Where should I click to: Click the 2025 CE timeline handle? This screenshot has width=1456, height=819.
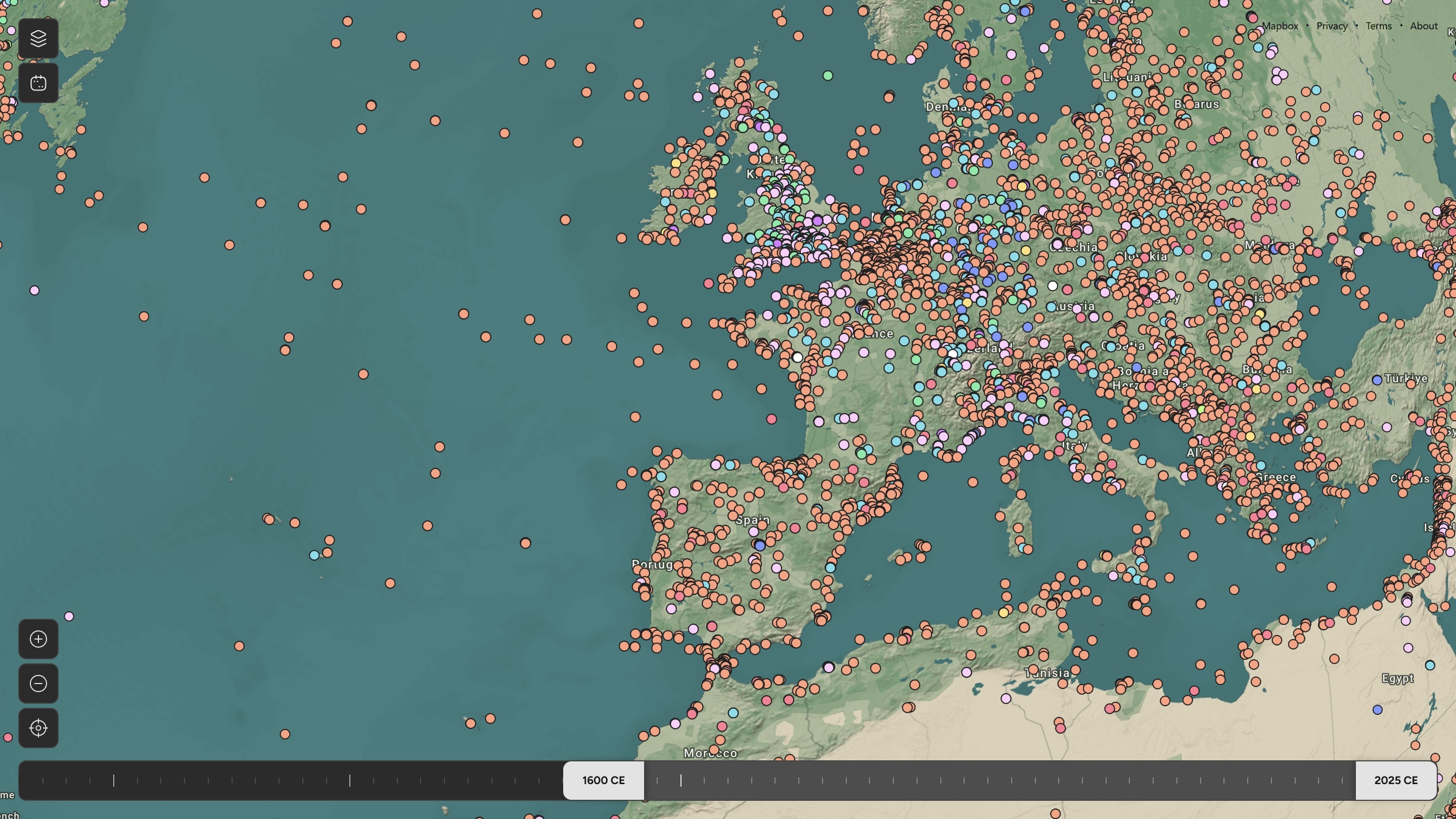point(1395,780)
